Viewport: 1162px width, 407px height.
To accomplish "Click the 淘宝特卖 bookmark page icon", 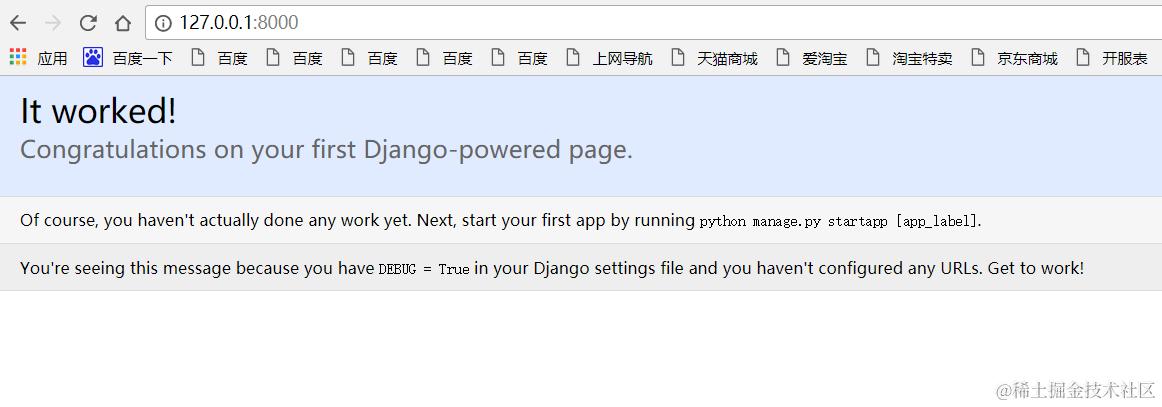I will click(x=873, y=57).
